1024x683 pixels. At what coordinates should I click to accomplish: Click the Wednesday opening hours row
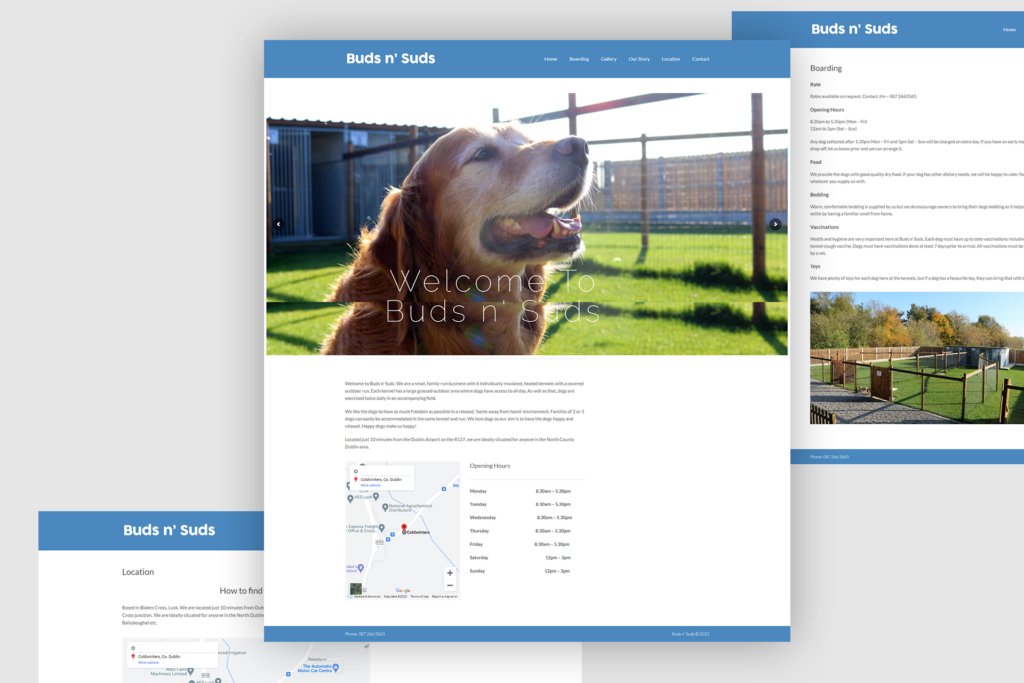[520, 518]
